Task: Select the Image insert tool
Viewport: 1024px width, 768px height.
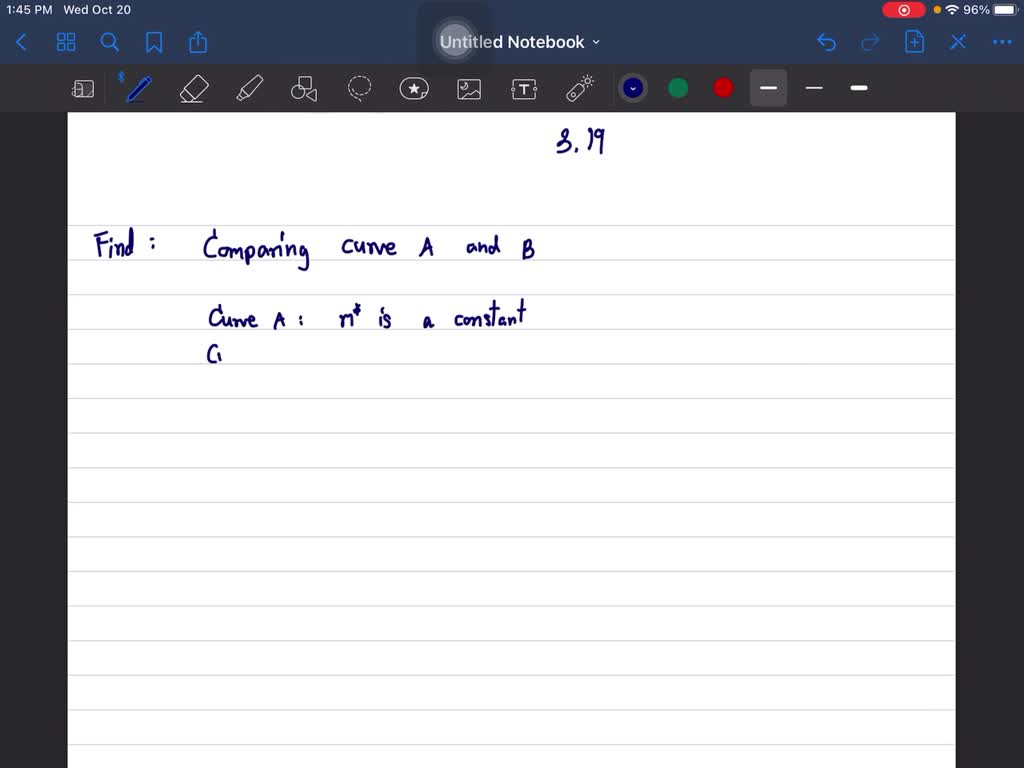Action: pyautogui.click(x=469, y=89)
